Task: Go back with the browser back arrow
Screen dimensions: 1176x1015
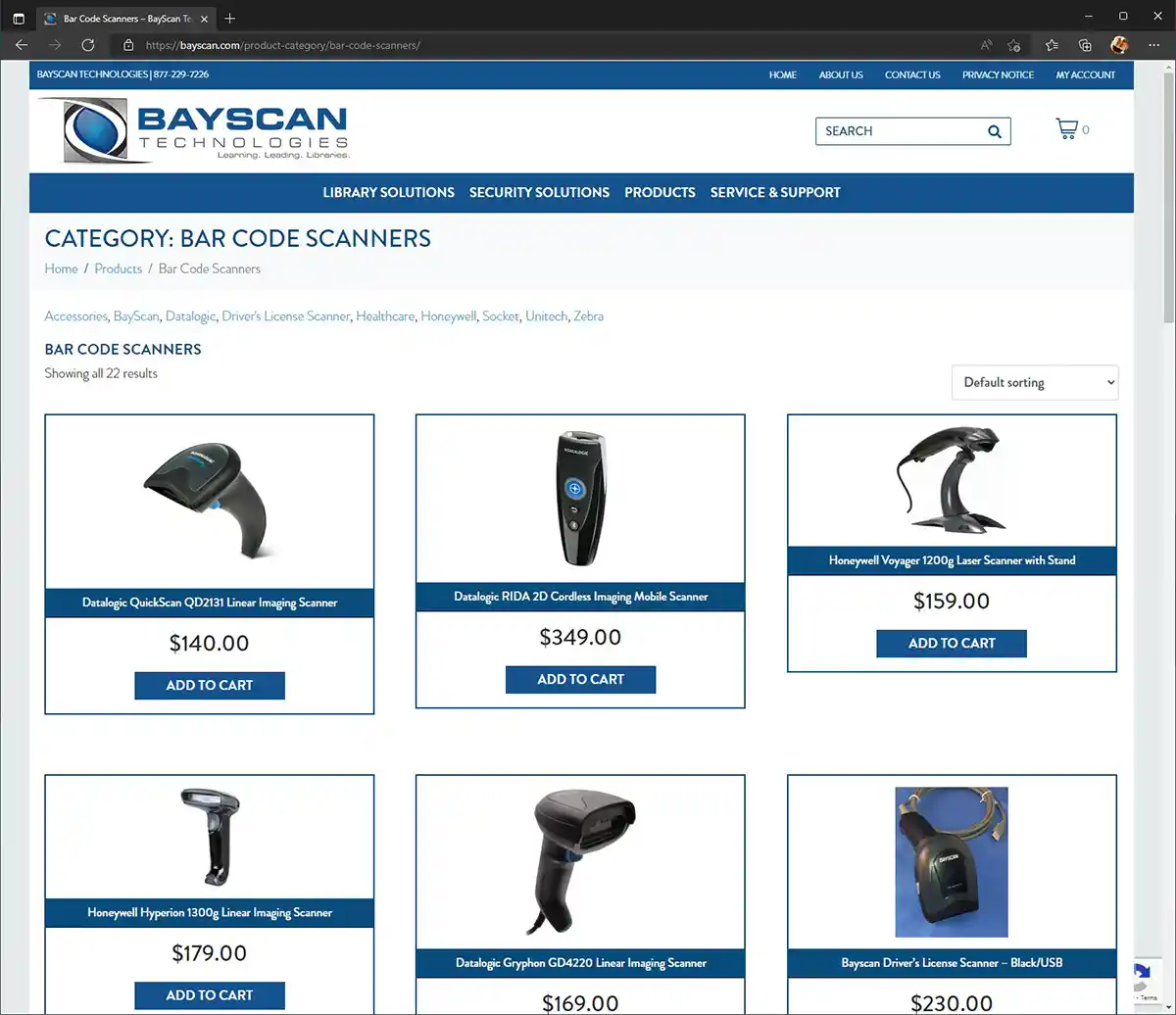Action: 22,45
